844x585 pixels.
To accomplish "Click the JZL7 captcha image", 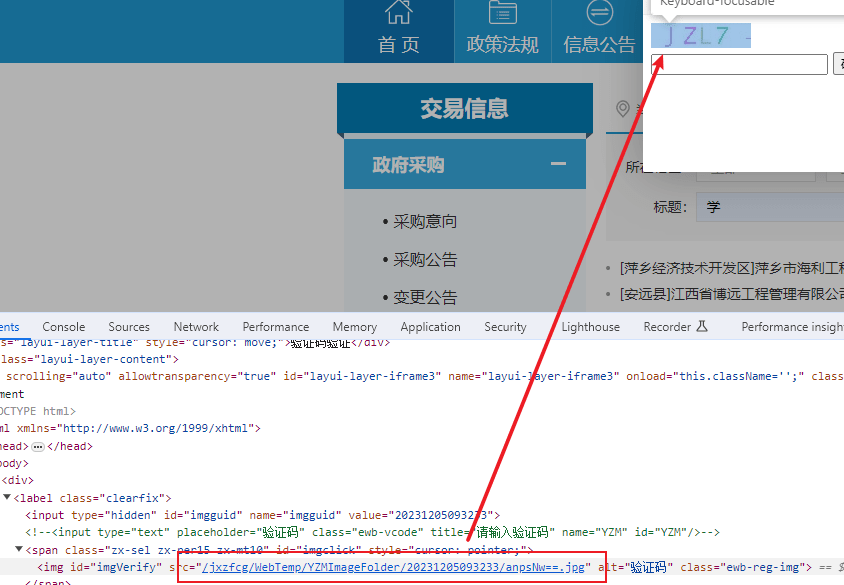I will 700,36.
